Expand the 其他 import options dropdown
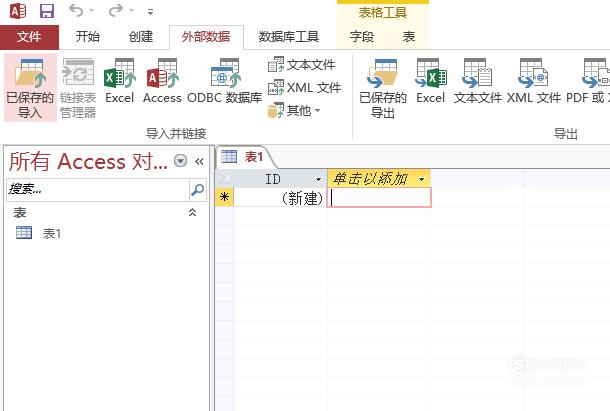 click(294, 111)
